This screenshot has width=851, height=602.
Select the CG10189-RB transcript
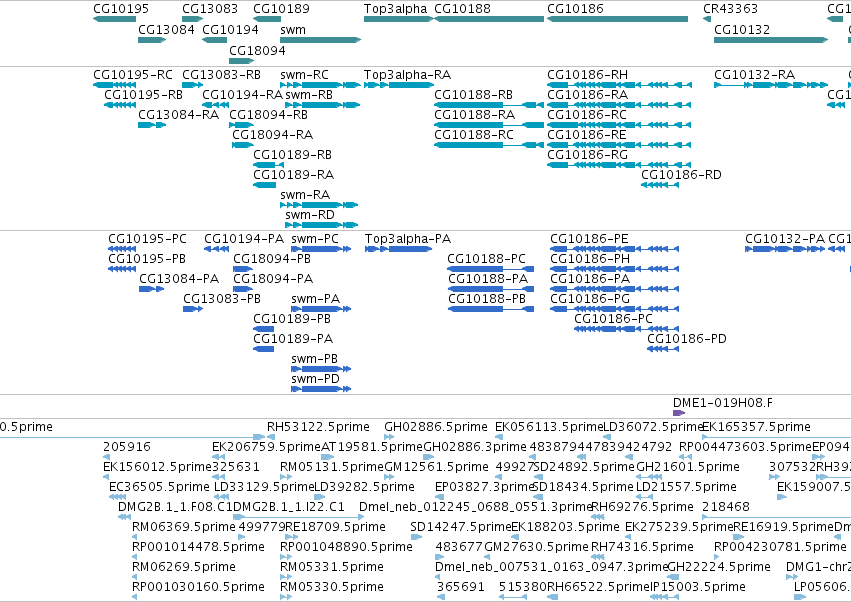pos(268,165)
